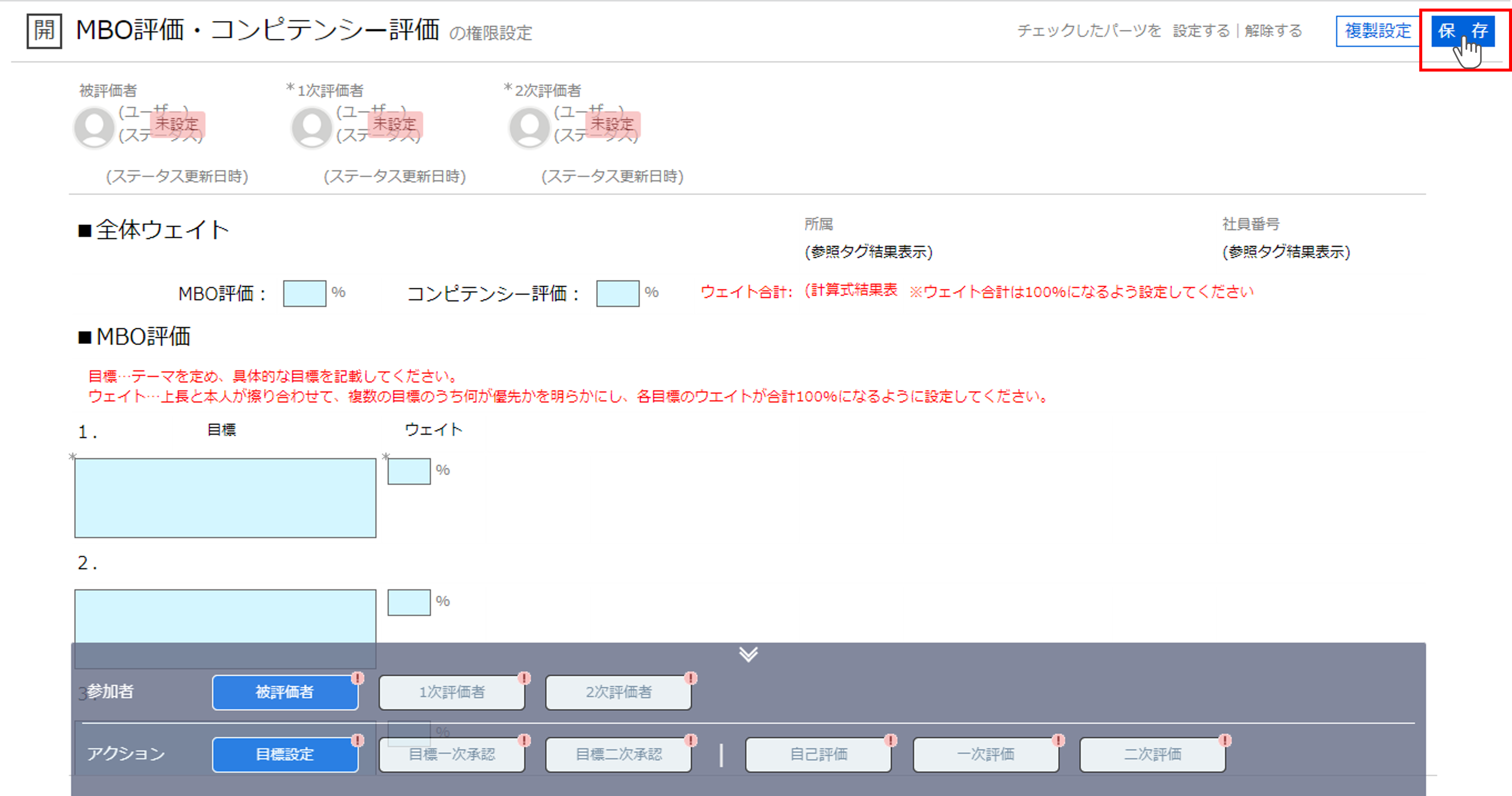Image resolution: width=1512 pixels, height=796 pixels.
Task: Click the 解除する link
Action: 1273,31
